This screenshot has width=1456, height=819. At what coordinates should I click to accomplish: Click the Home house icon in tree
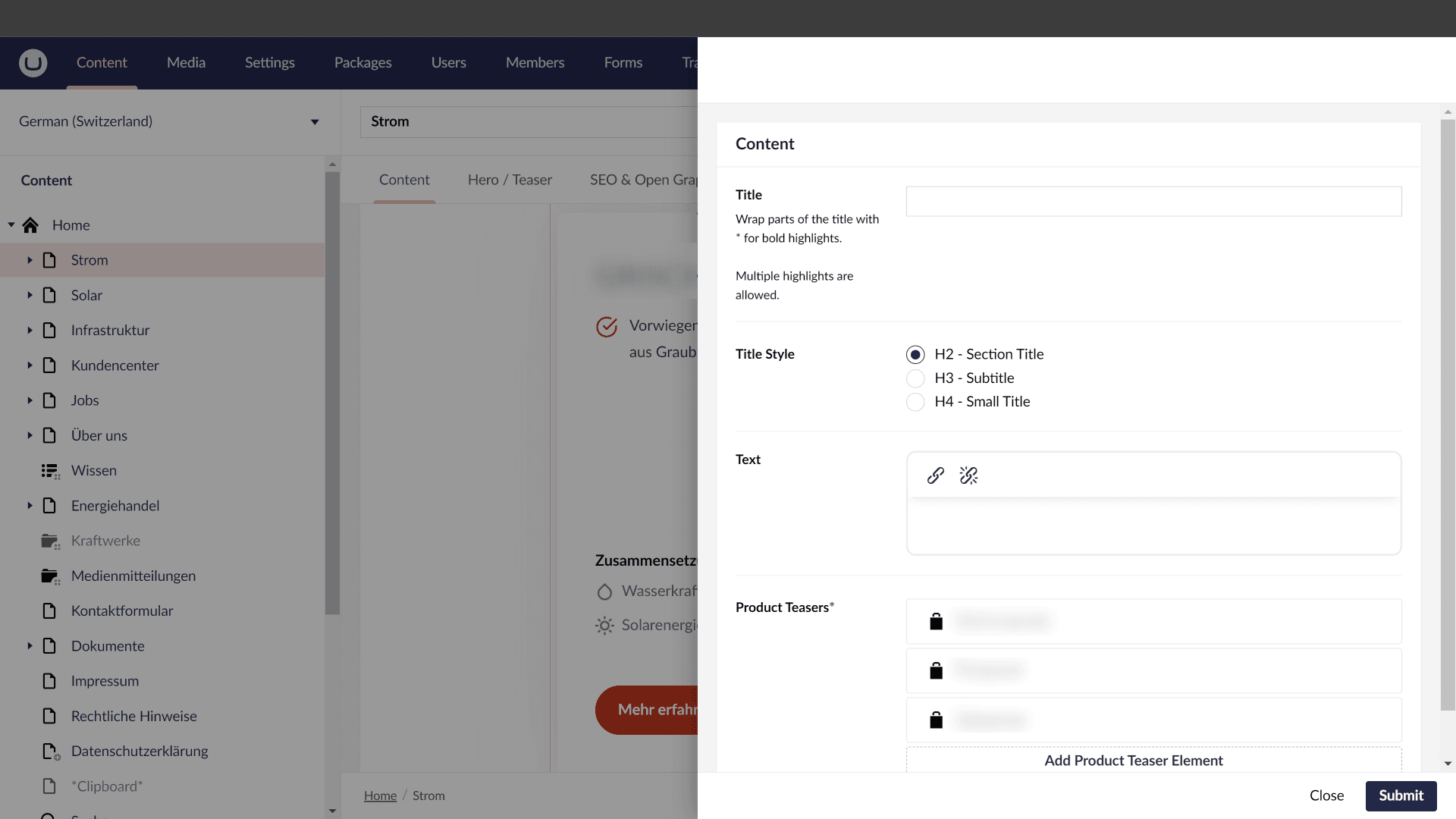tap(30, 225)
